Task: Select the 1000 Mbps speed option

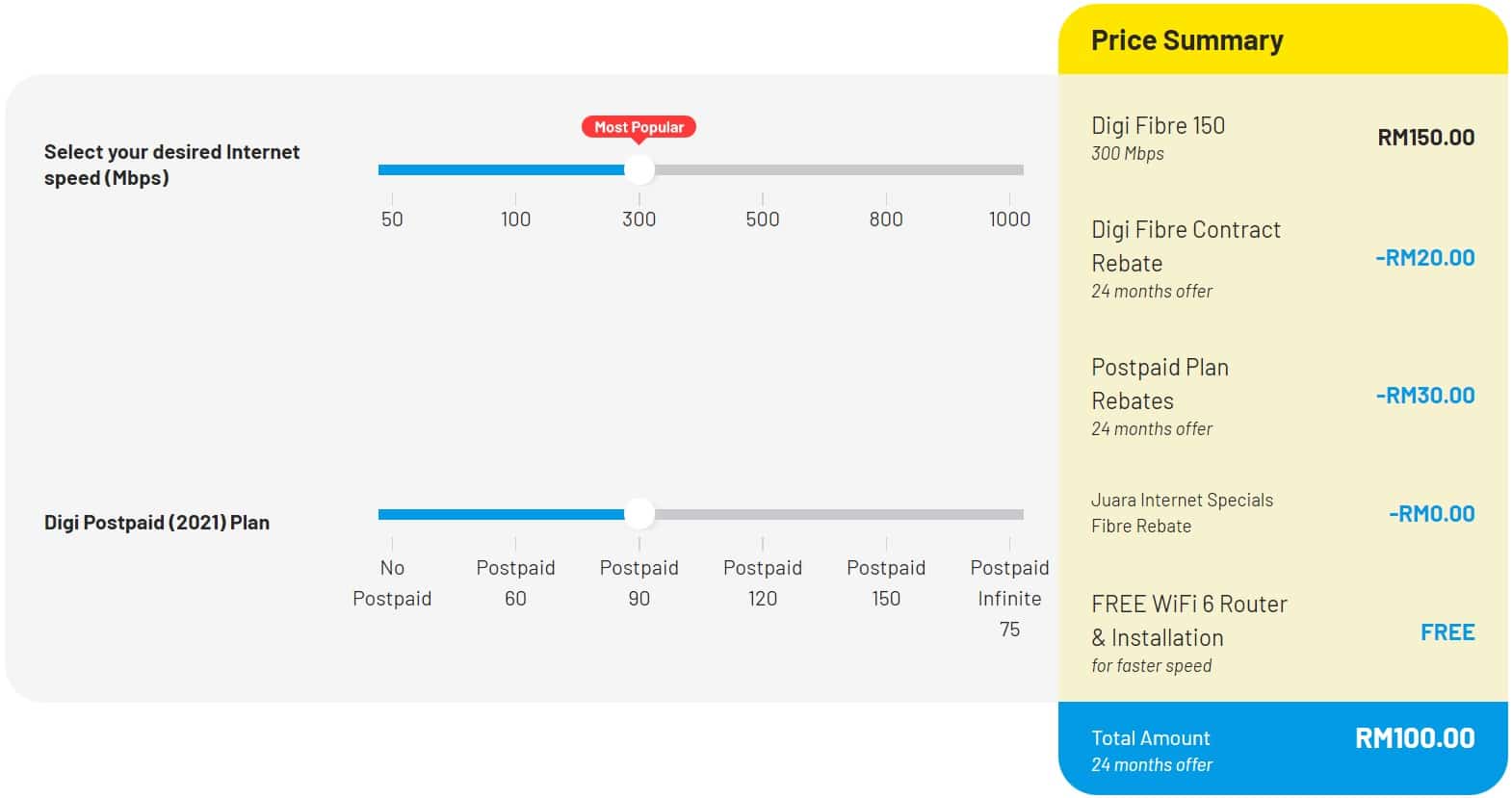Action: 1009,219
